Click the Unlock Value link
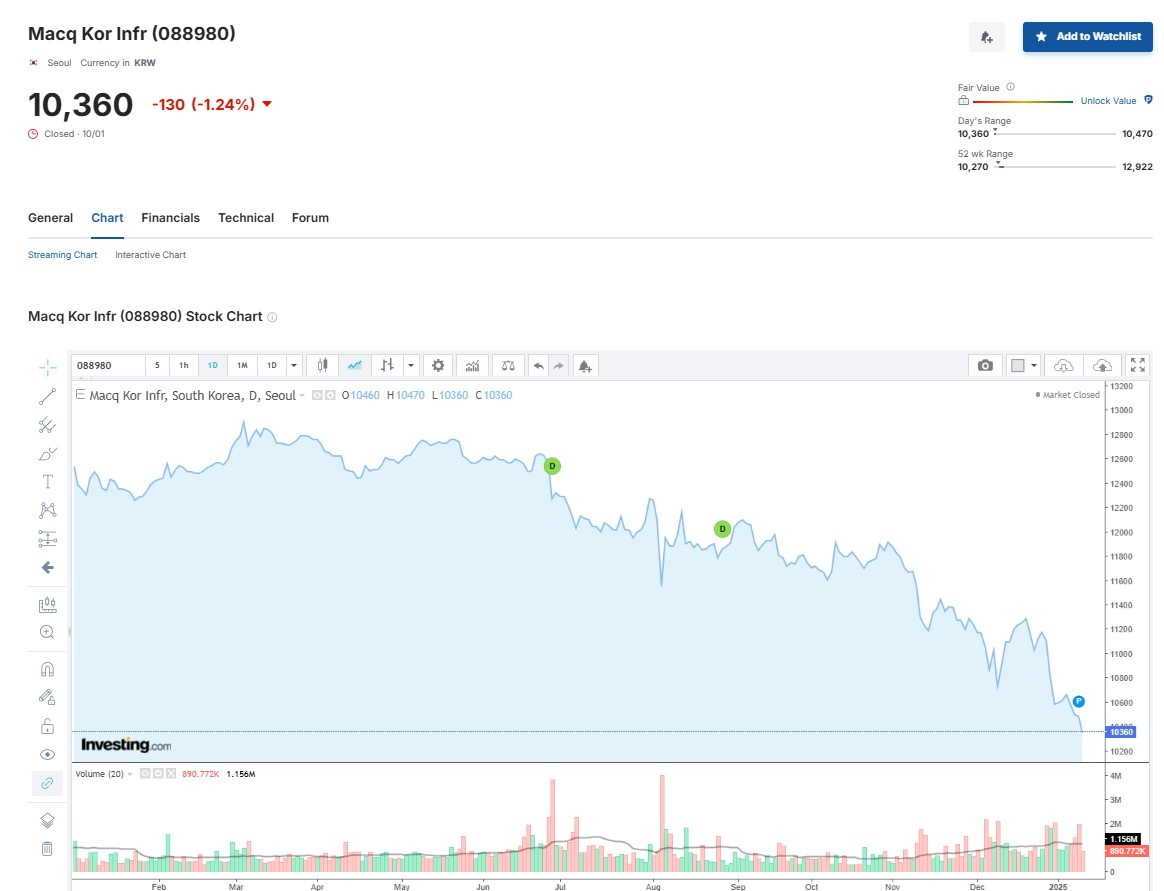The width and height of the screenshot is (1164, 891). [x=1108, y=101]
